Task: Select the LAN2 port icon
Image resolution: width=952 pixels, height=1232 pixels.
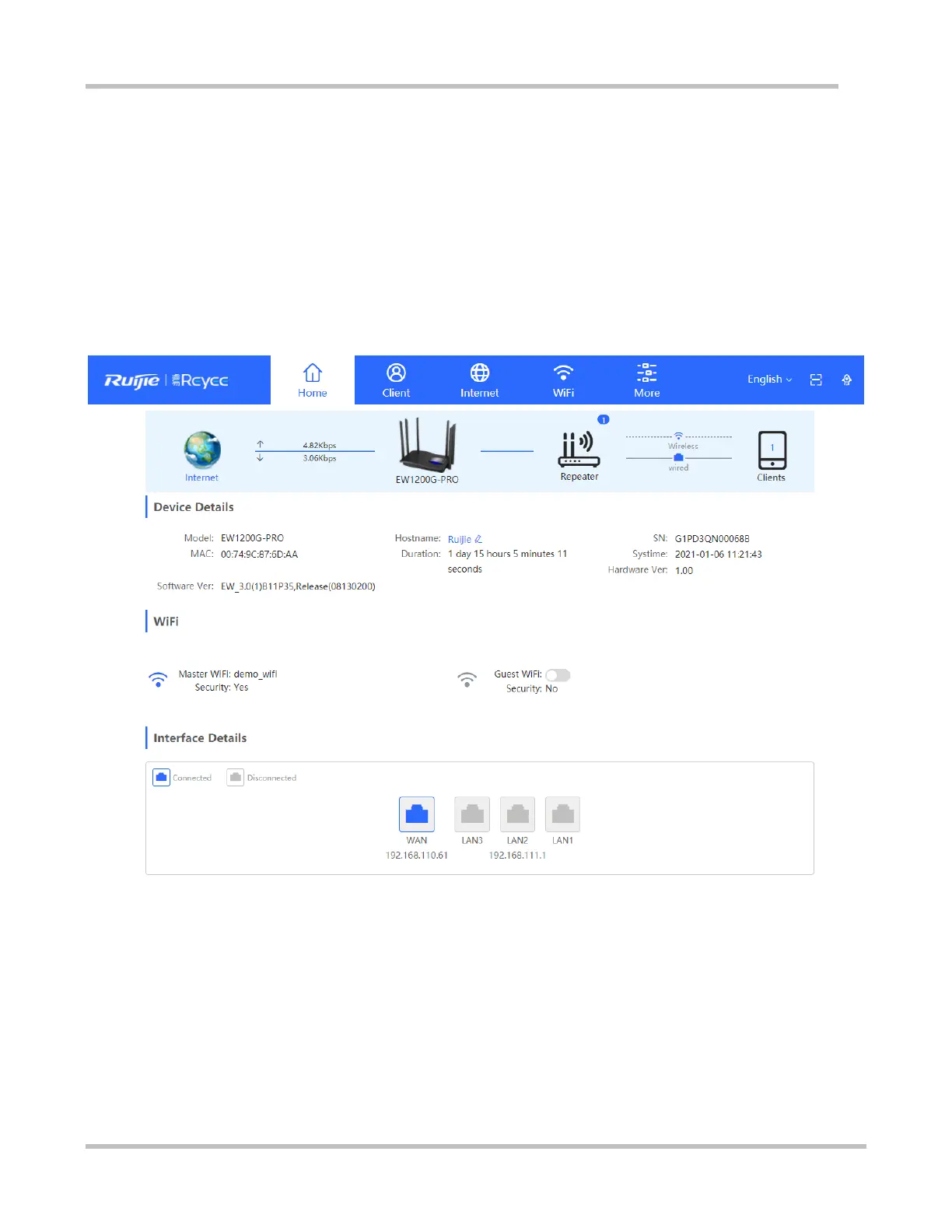Action: coord(517,814)
